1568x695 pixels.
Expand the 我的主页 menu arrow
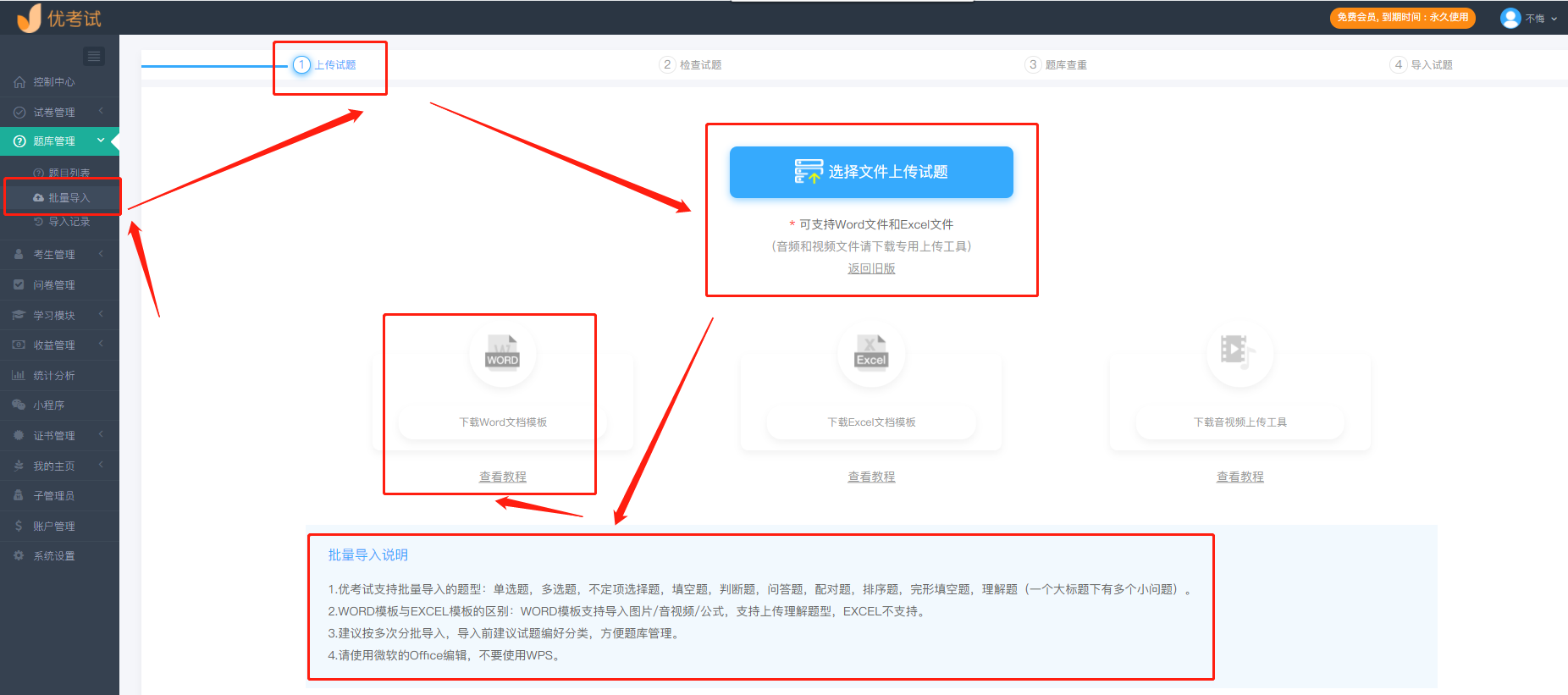[101, 465]
